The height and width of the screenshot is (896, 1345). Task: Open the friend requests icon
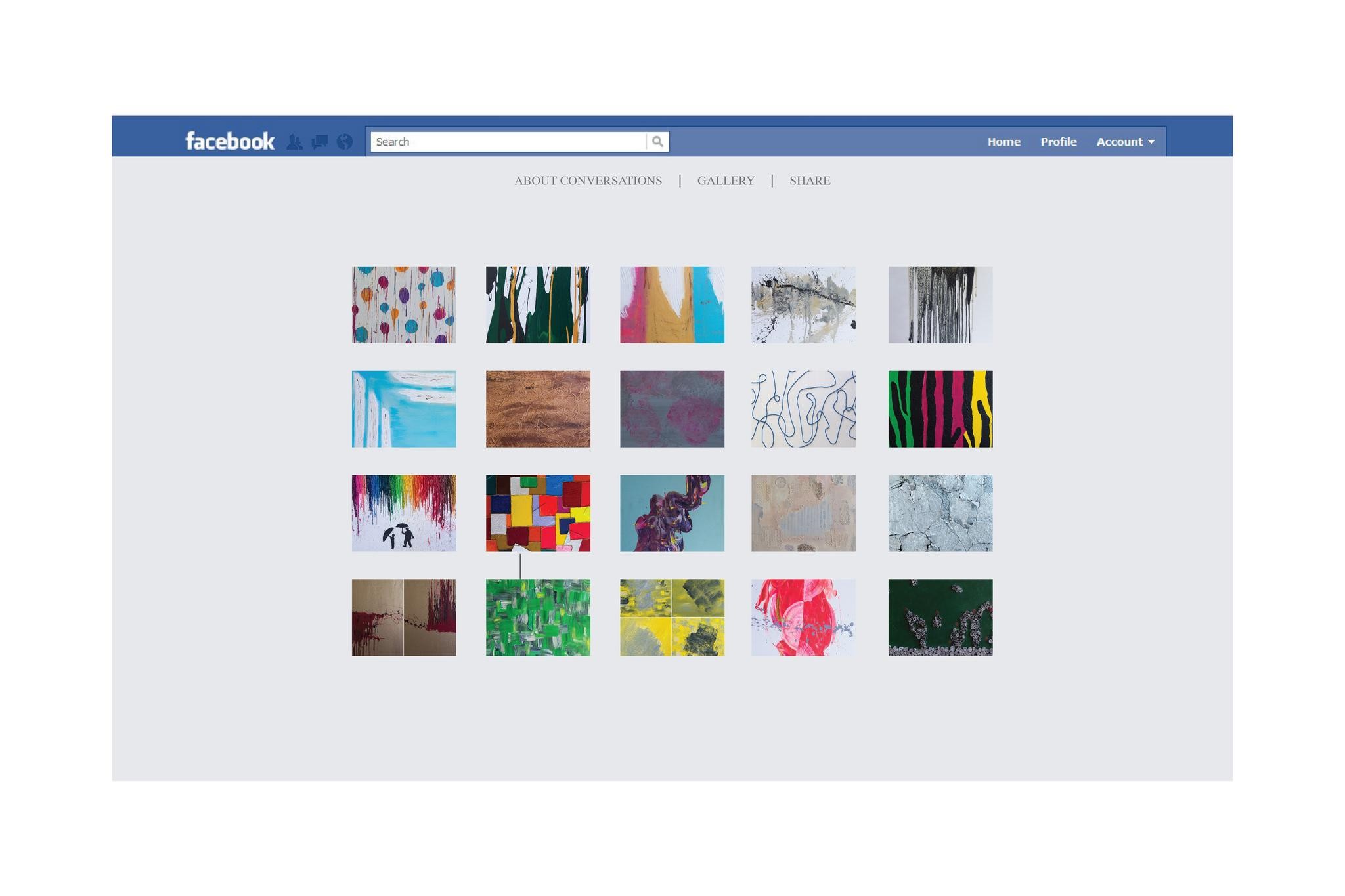coord(295,142)
